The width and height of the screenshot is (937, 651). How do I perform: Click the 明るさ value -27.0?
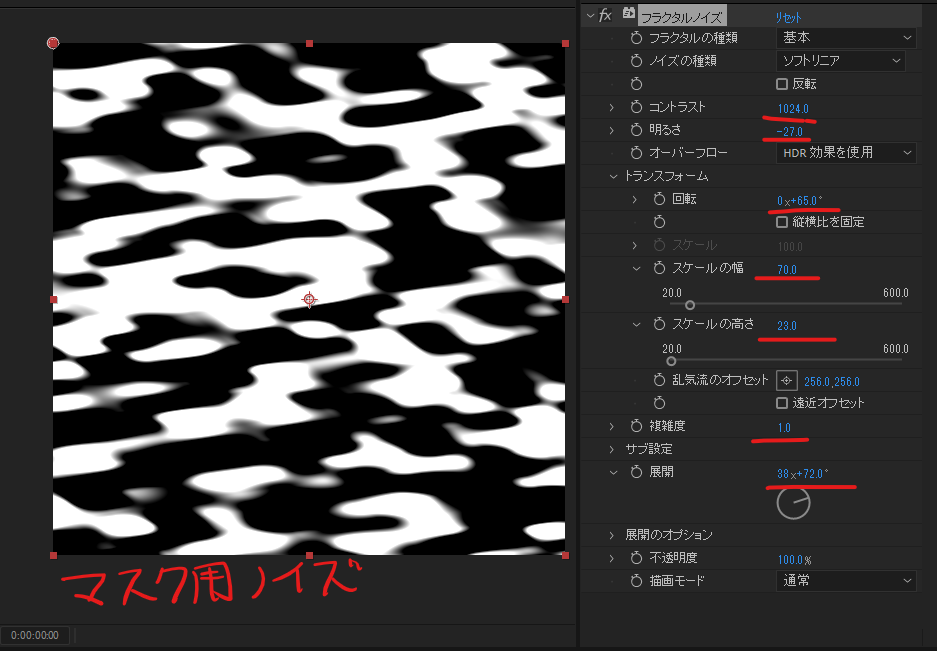pos(789,132)
